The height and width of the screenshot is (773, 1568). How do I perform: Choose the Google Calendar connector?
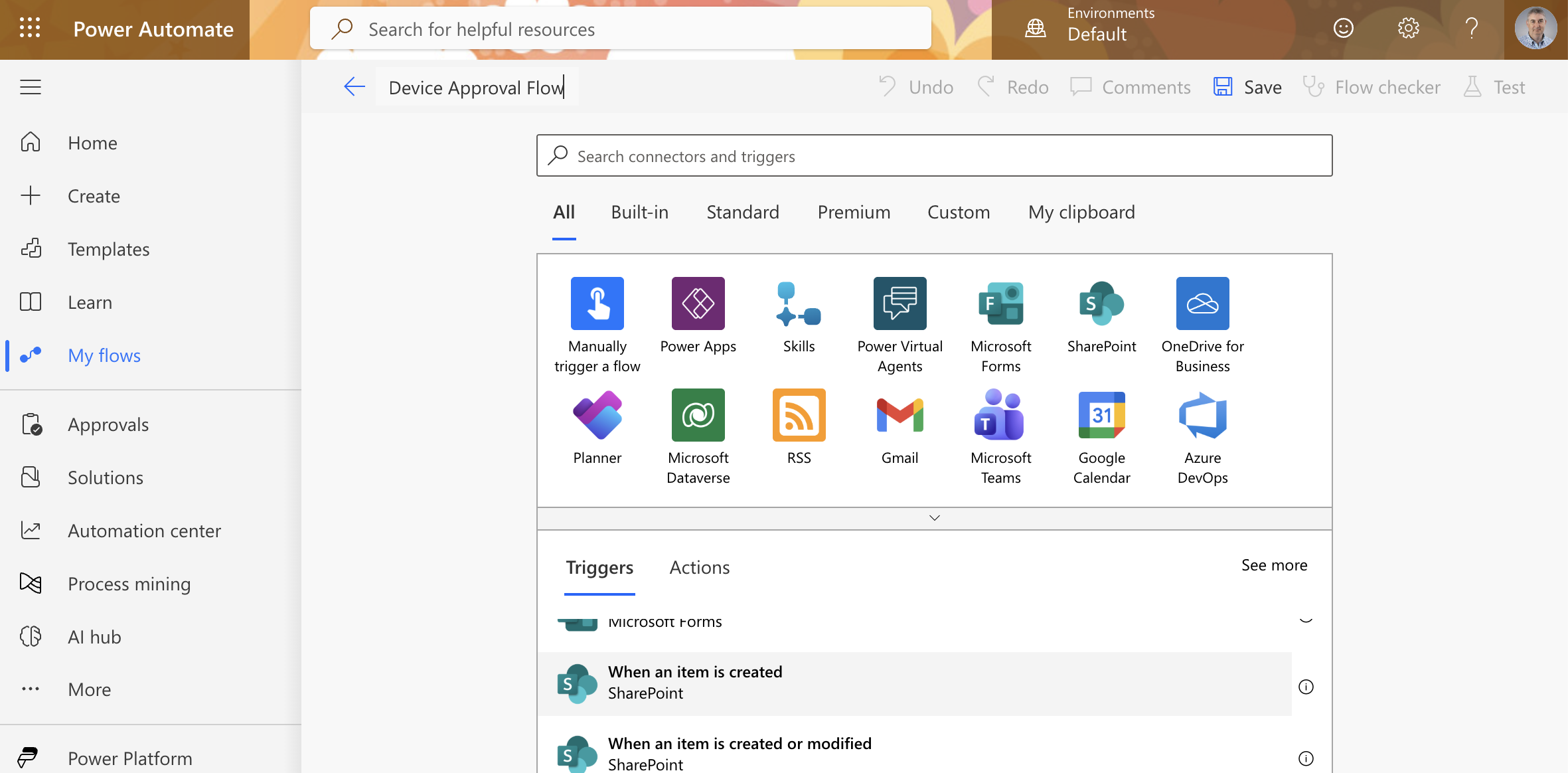(1102, 415)
